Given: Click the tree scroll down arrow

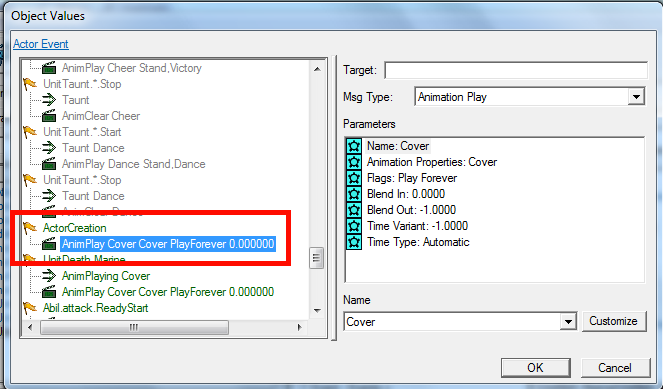Looking at the screenshot, I should 317,311.
